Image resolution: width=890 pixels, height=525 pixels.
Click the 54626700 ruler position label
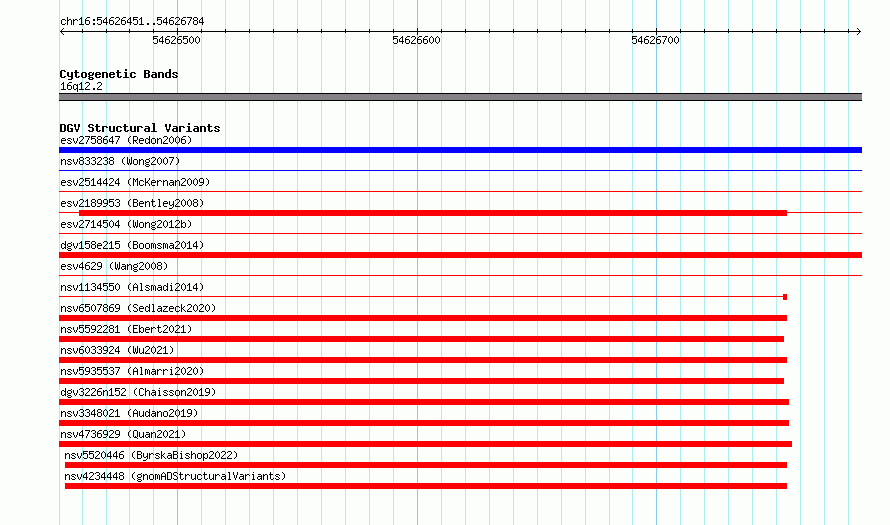[656, 40]
